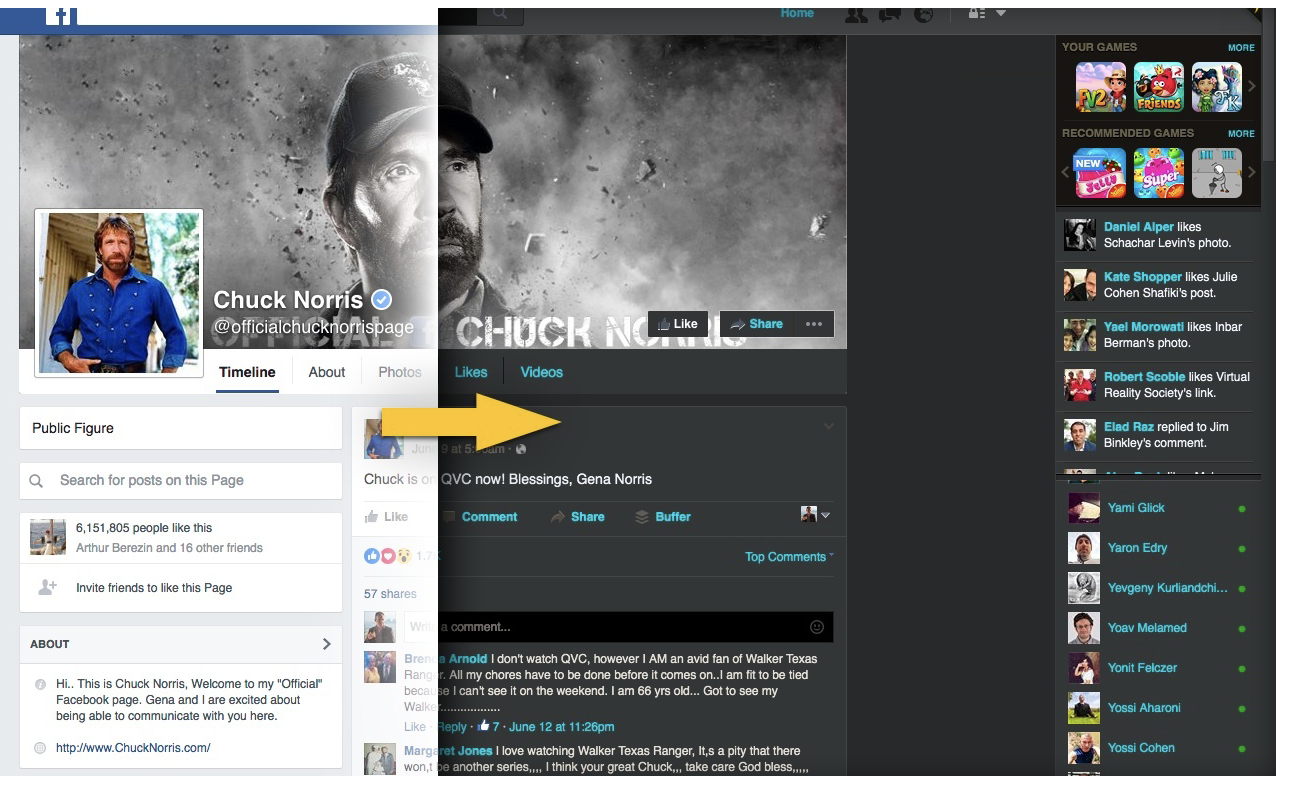The height and width of the screenshot is (794, 1290).
Task: Open Kate Shopper's ticker story
Action: click(x=1158, y=285)
